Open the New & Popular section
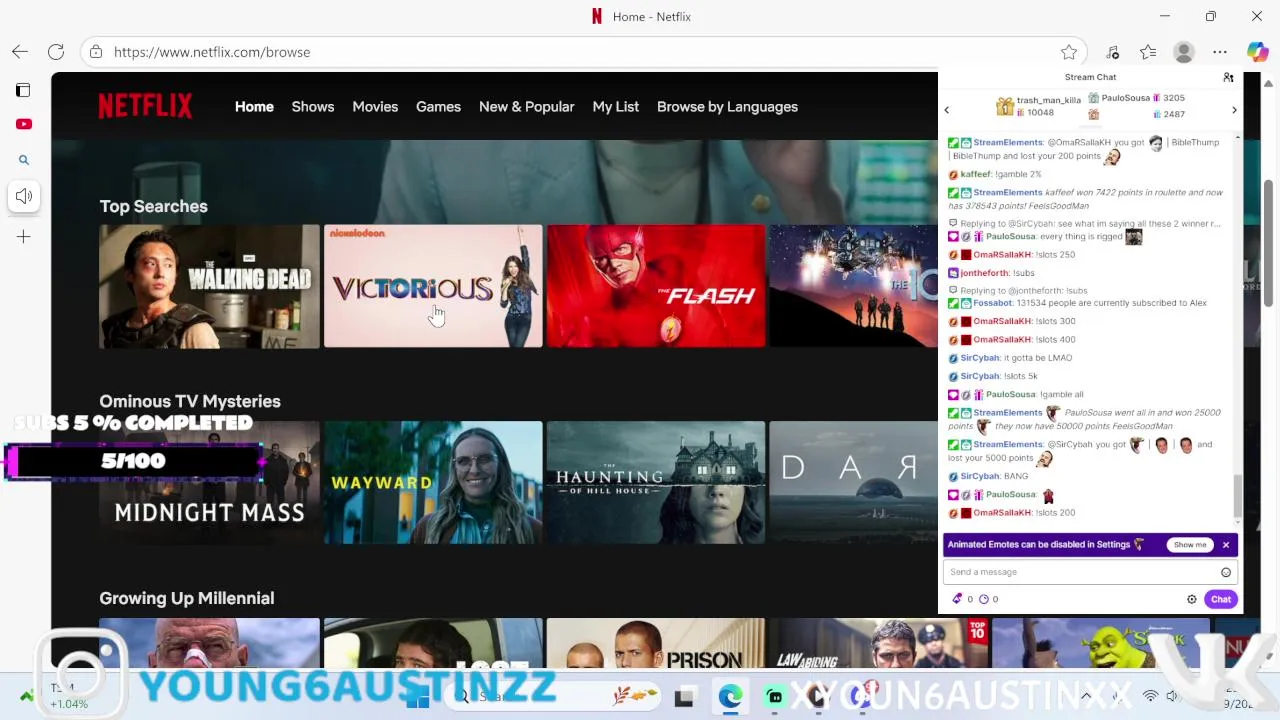This screenshot has height=720, width=1280. pyautogui.click(x=527, y=107)
